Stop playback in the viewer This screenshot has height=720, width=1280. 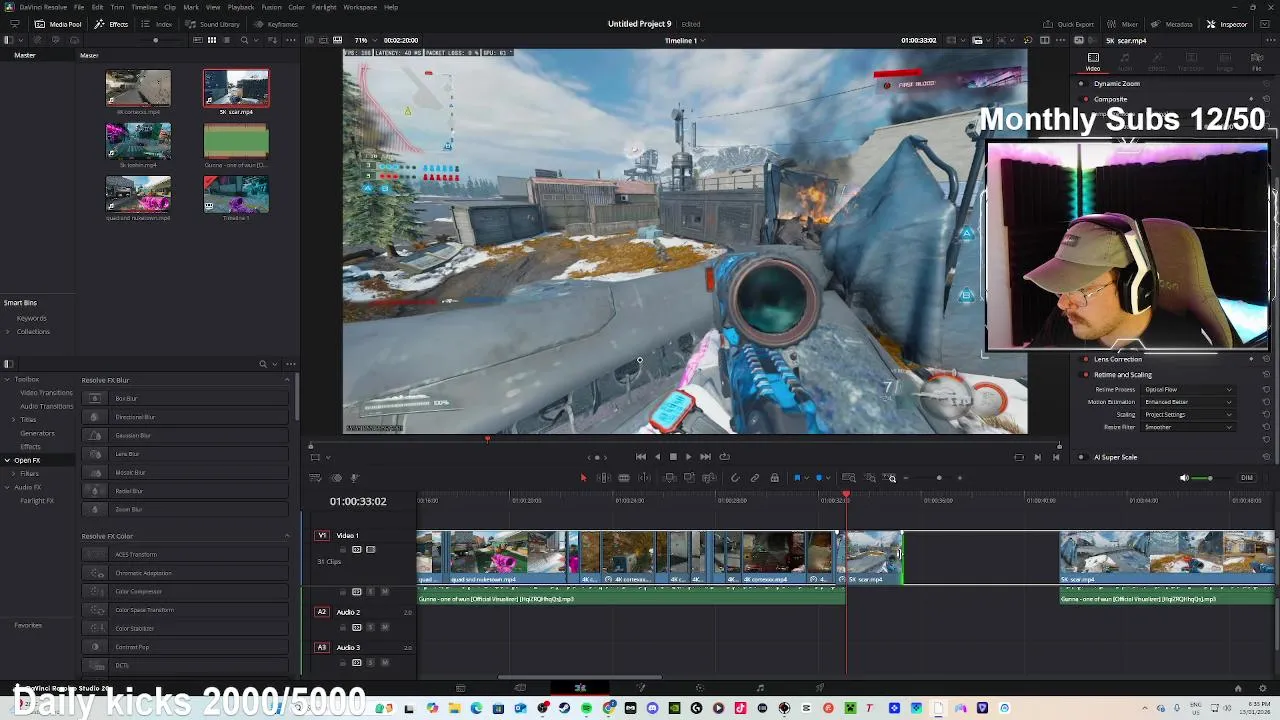point(673,457)
